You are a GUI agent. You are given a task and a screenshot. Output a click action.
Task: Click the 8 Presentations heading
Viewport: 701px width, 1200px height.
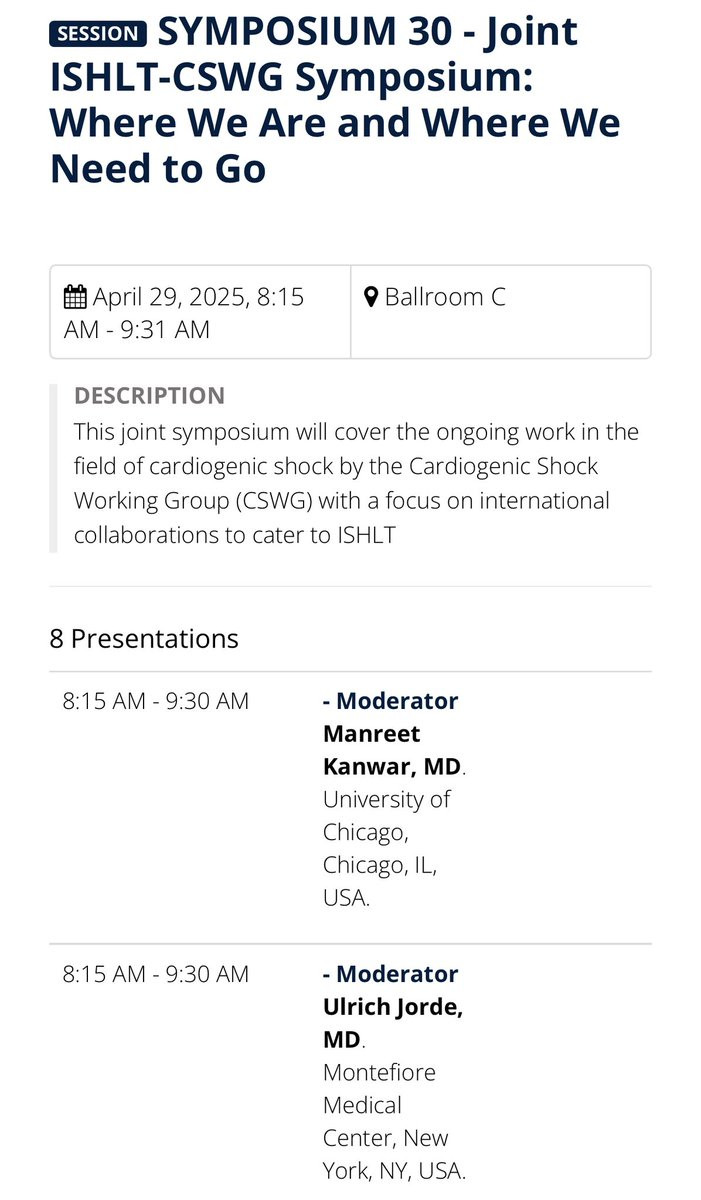(x=144, y=638)
